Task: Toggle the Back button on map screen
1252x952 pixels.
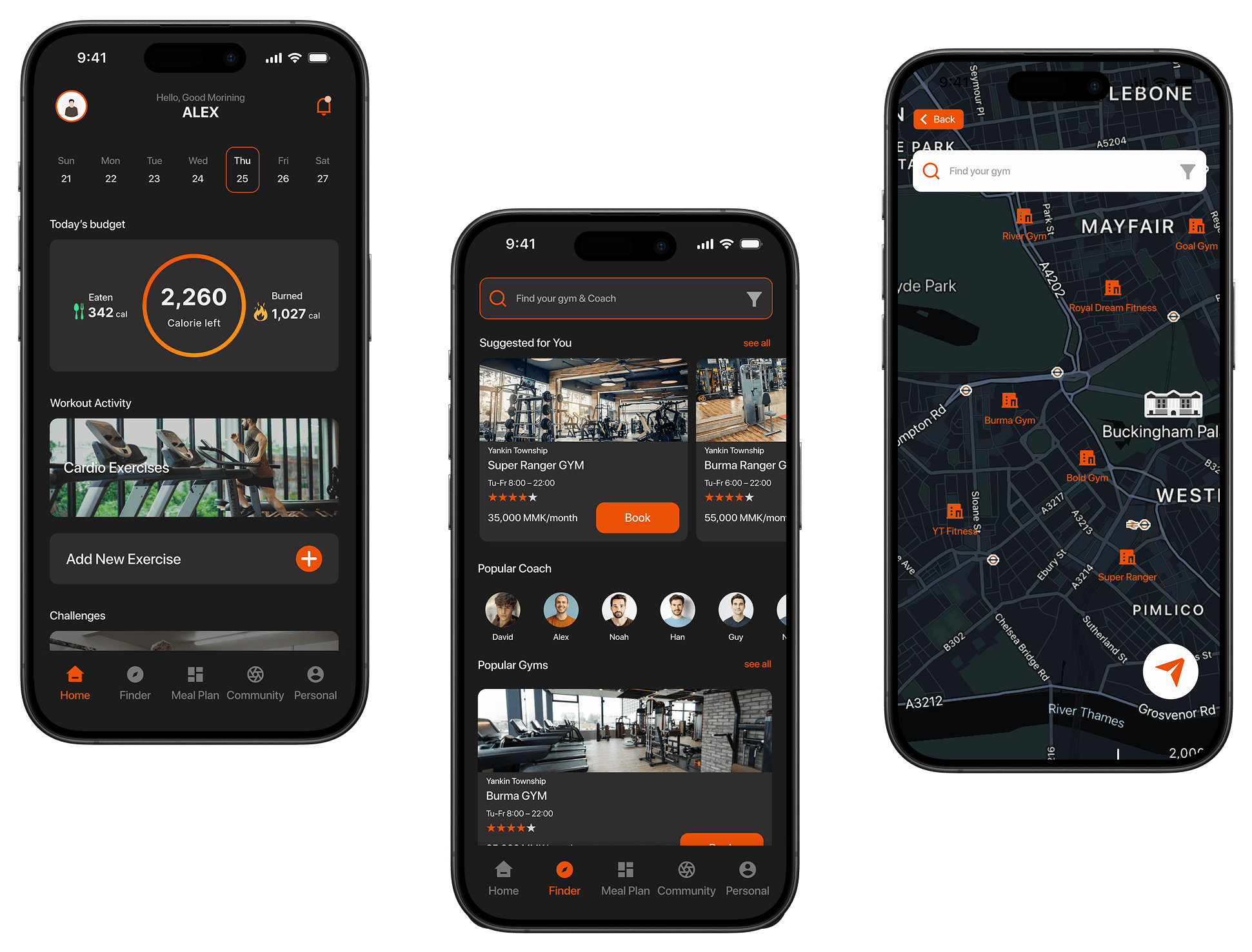Action: pos(940,120)
